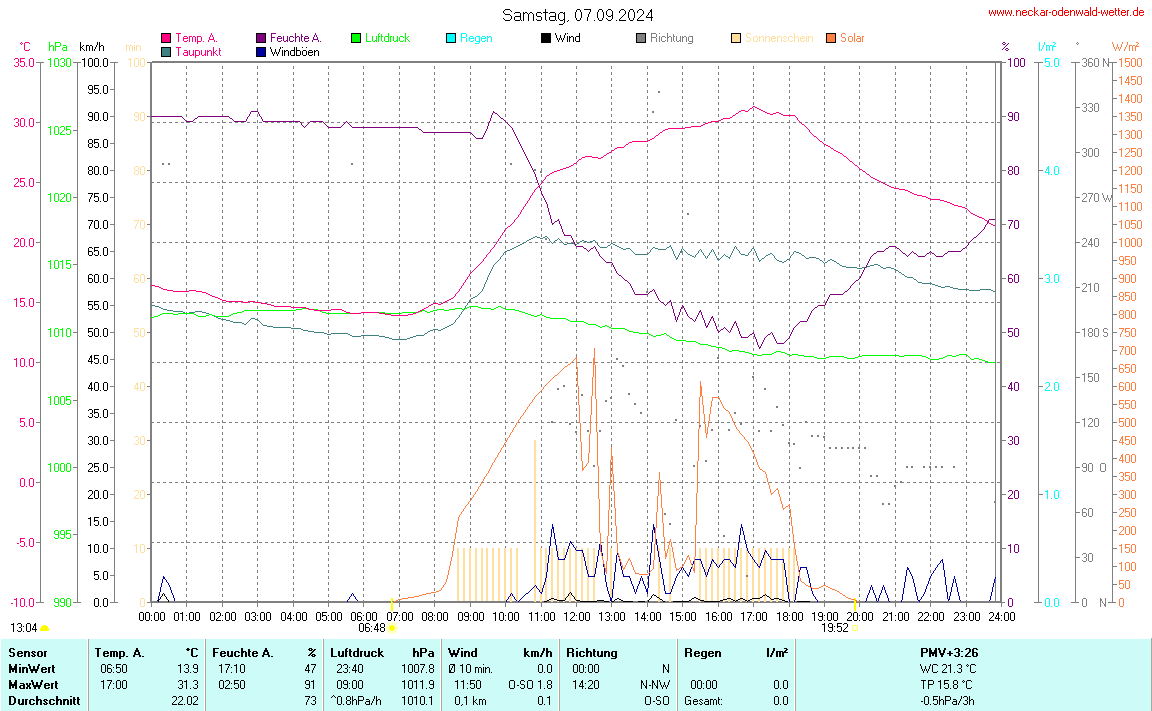Click the blue Windböen legend swatch

tap(261, 52)
